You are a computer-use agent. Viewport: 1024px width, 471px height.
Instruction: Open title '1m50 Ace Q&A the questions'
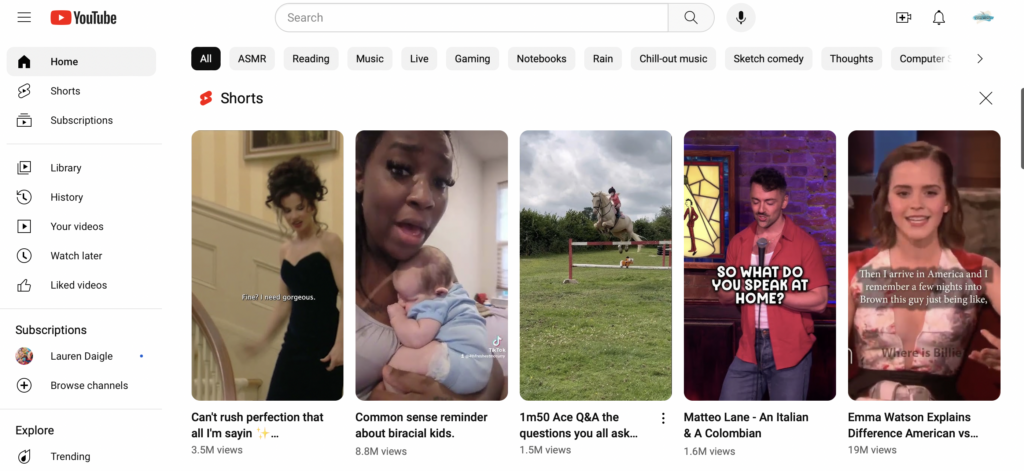[x=579, y=425]
